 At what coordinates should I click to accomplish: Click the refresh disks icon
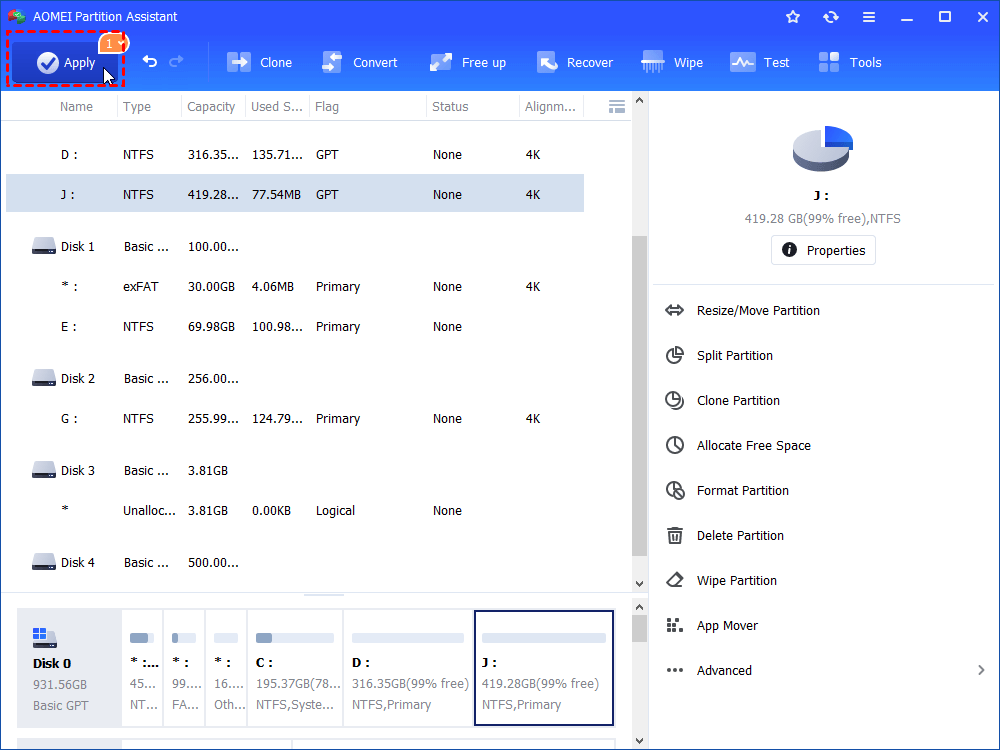click(x=830, y=16)
